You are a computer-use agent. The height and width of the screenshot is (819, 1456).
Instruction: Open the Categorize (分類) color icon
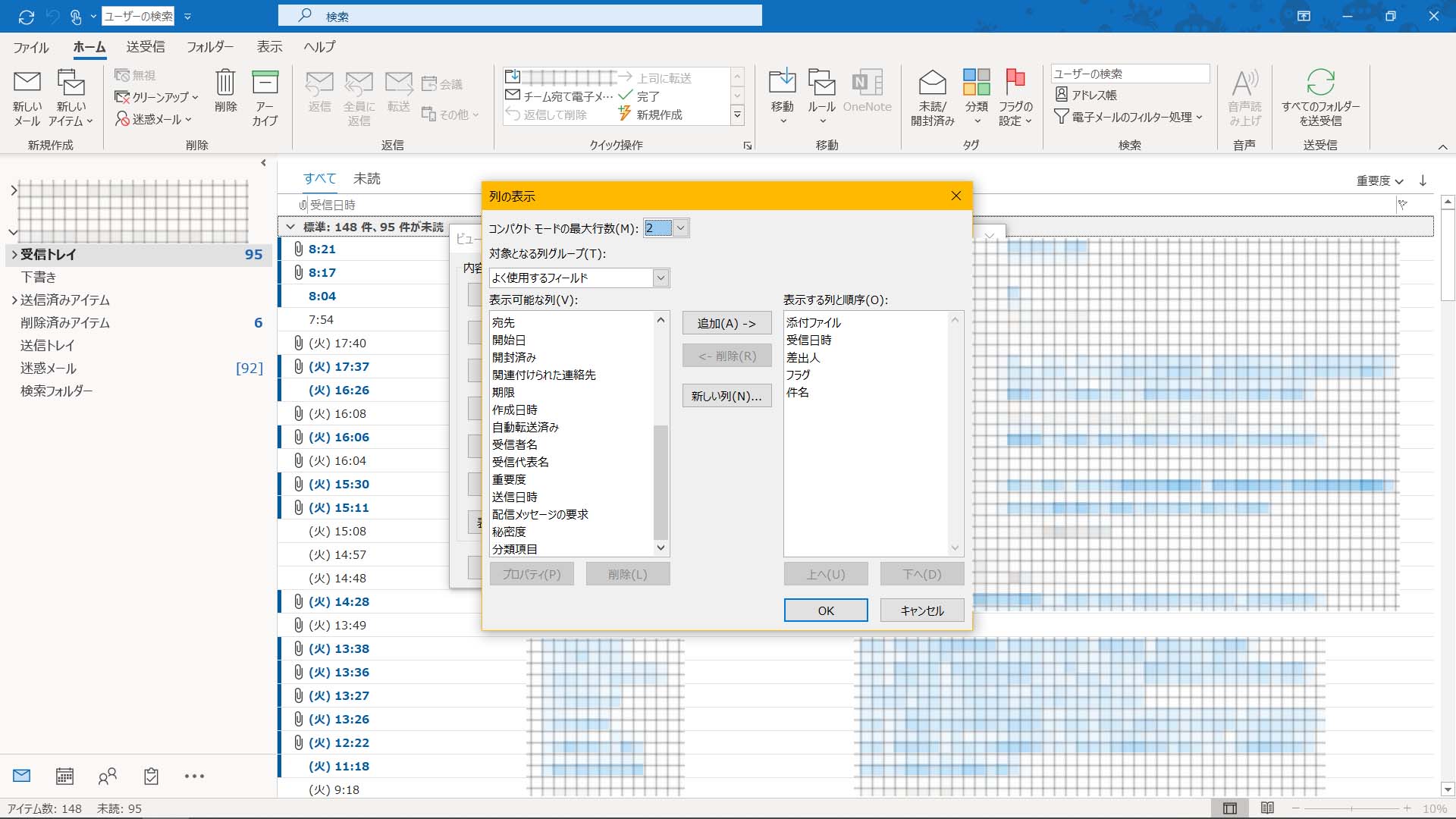(977, 82)
